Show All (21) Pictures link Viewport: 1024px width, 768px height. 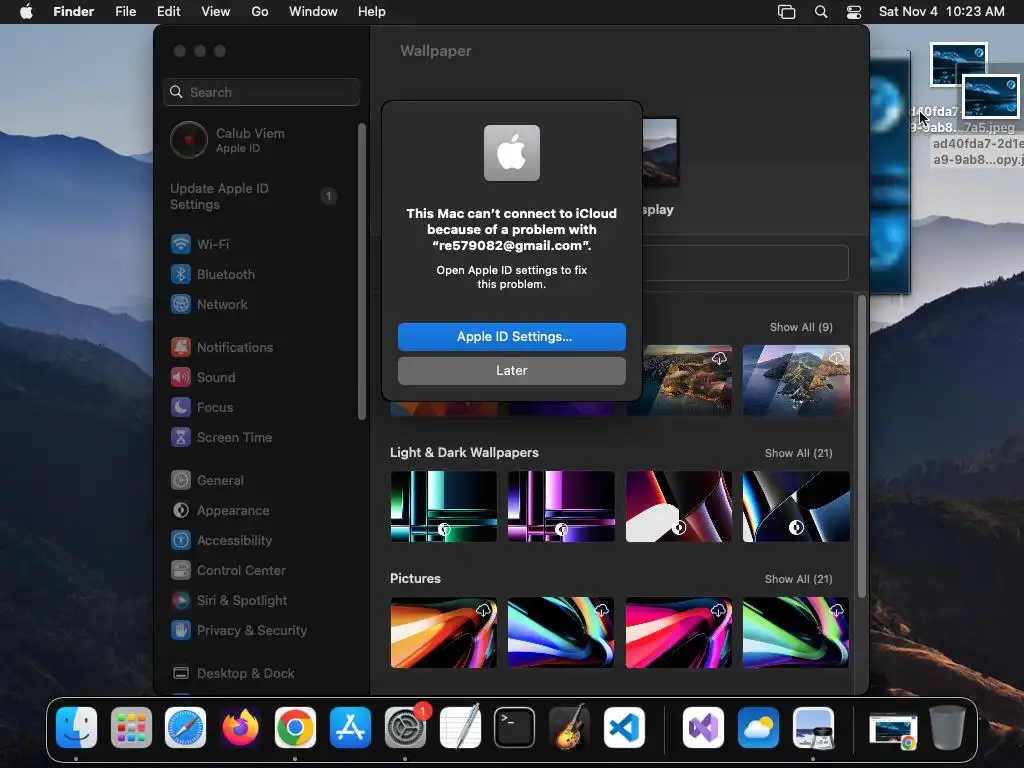coord(799,579)
